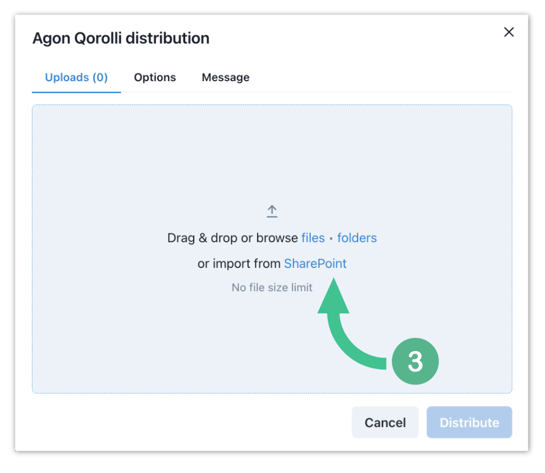Image resolution: width=545 pixels, height=473 pixels.
Task: Browse for files via the files link
Action: pos(313,238)
